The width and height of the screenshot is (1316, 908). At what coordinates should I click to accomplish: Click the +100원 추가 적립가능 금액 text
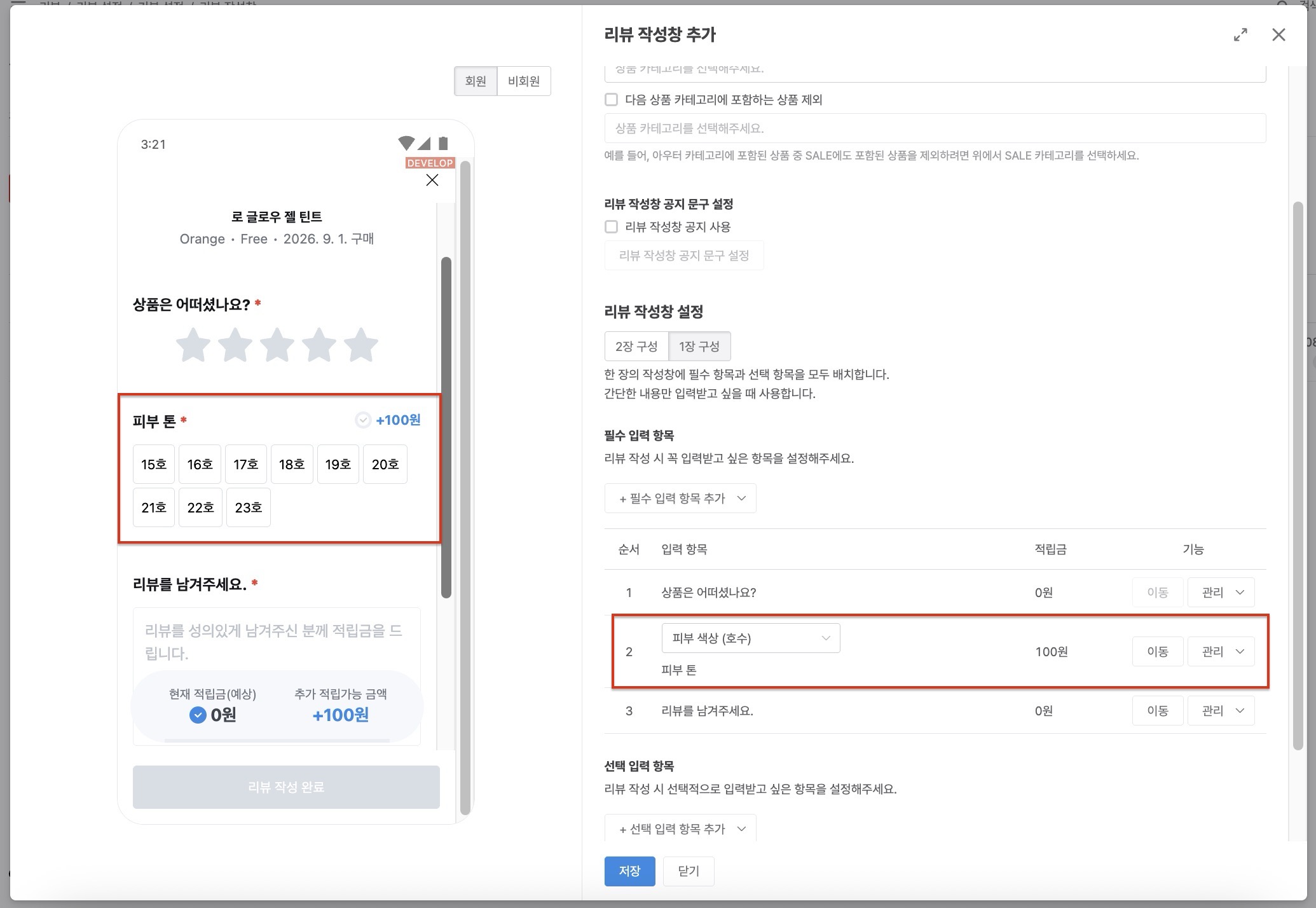[x=341, y=715]
